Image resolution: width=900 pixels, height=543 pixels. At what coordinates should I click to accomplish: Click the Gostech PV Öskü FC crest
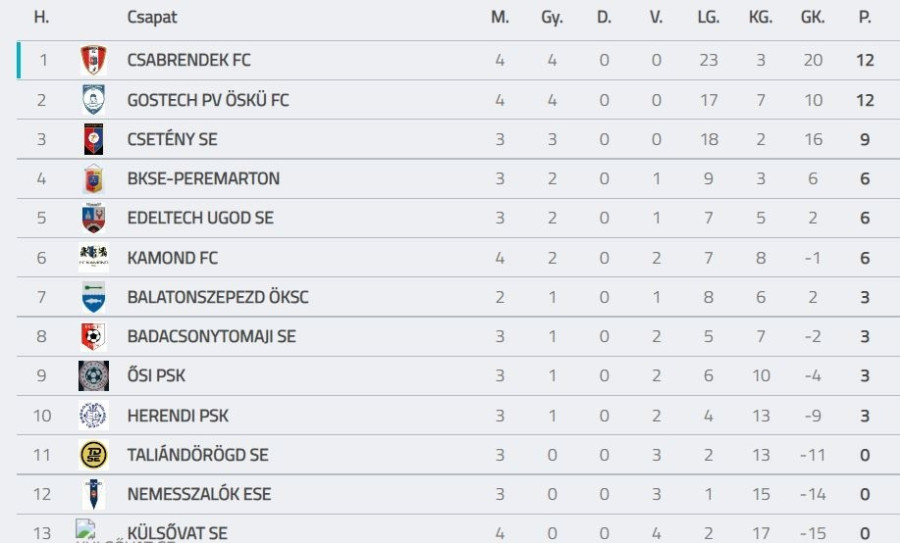click(x=93, y=100)
